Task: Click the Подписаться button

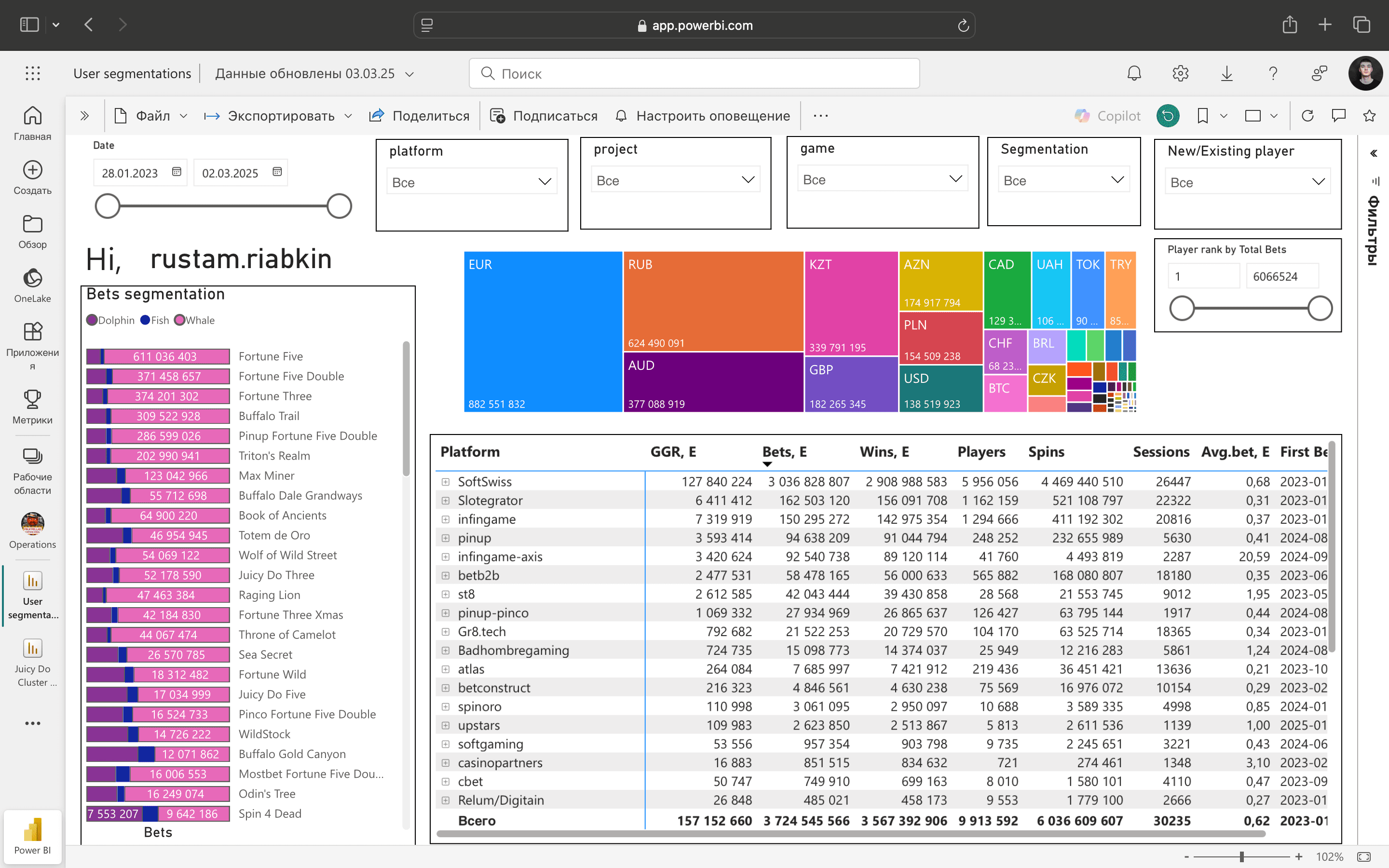Action: coord(544,116)
